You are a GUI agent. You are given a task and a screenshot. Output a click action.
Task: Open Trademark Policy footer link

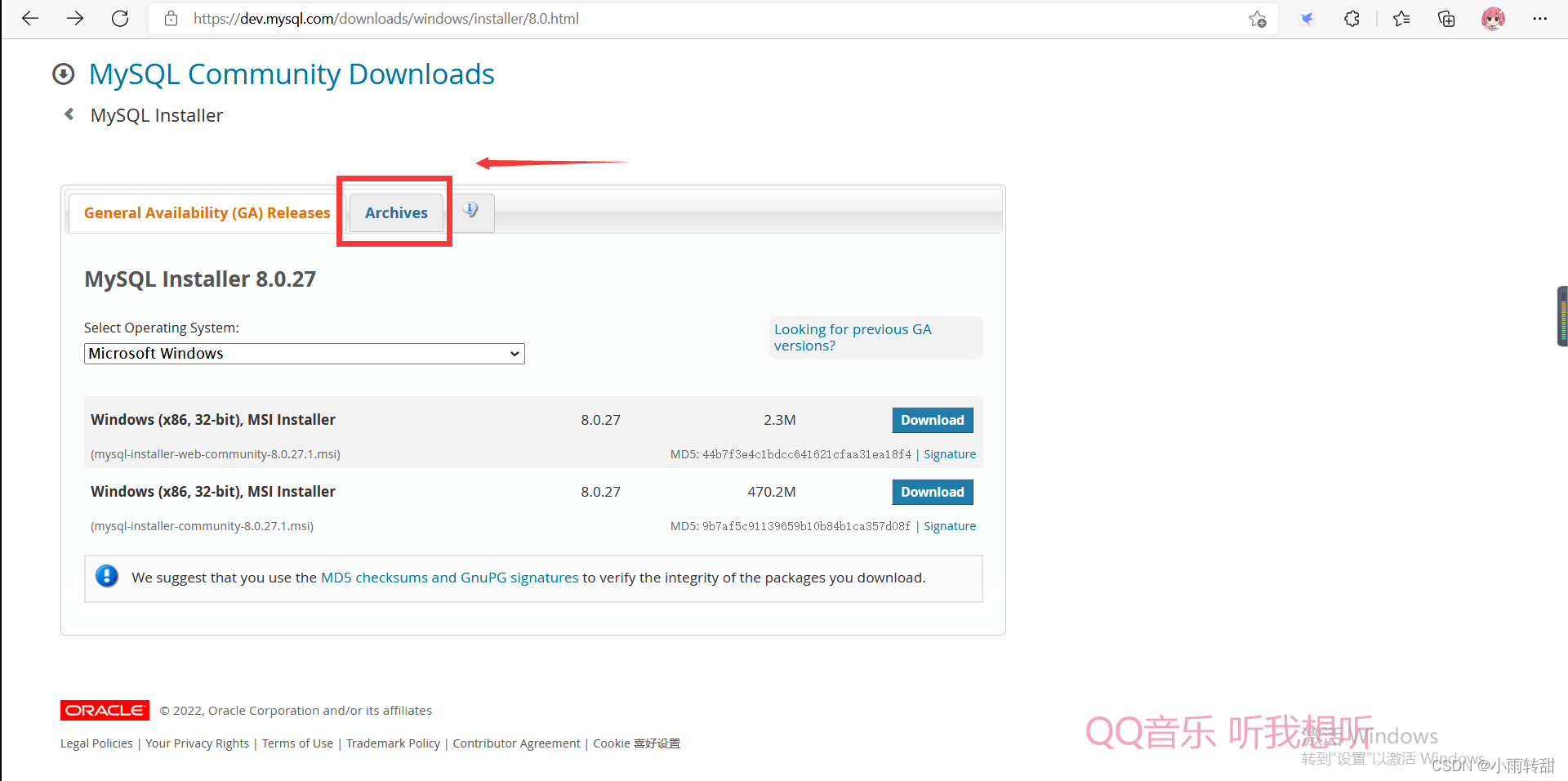(393, 743)
